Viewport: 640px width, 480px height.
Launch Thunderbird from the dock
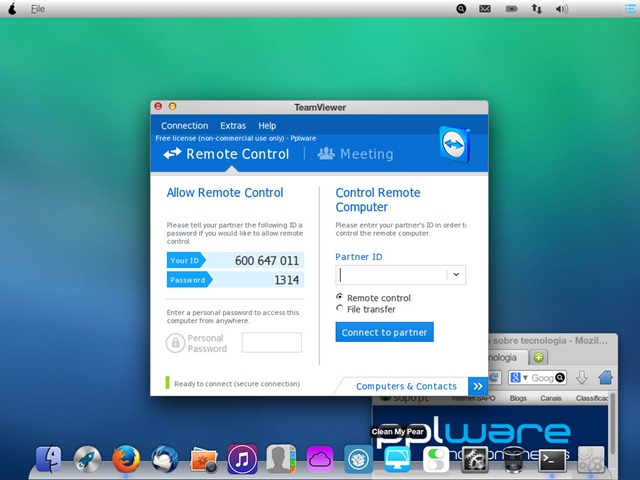point(164,460)
